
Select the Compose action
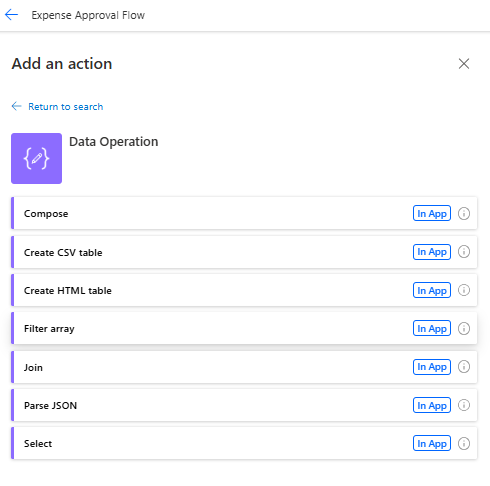(x=244, y=213)
